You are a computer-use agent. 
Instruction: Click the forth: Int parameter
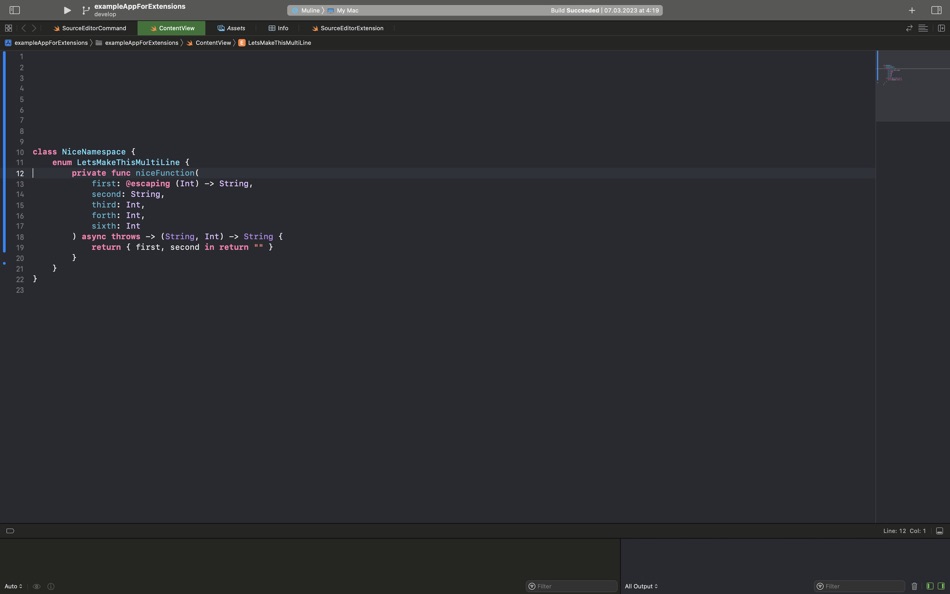pos(118,215)
